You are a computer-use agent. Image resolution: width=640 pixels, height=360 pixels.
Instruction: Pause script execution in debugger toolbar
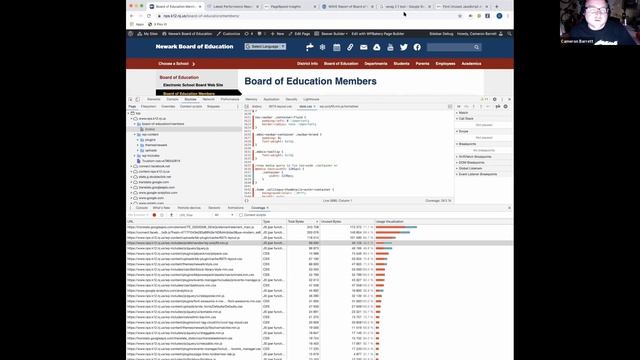point(459,107)
